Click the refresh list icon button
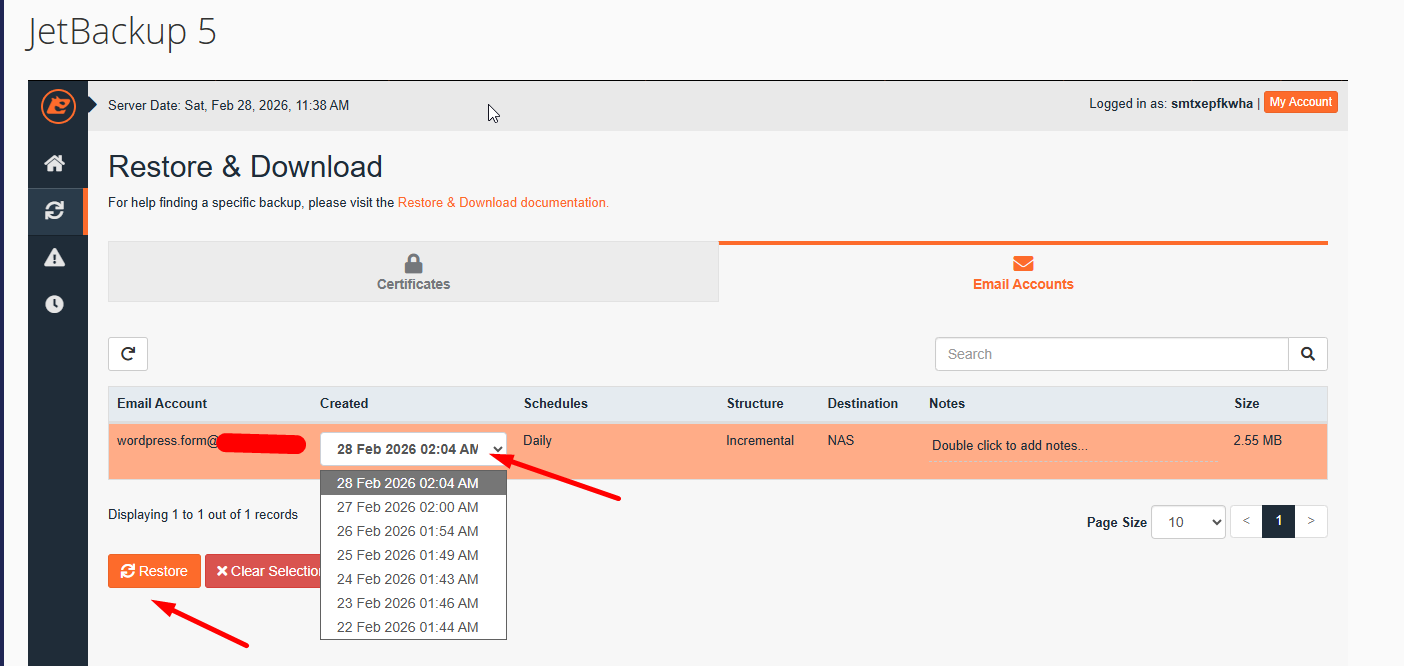This screenshot has width=1404, height=666. (x=128, y=354)
